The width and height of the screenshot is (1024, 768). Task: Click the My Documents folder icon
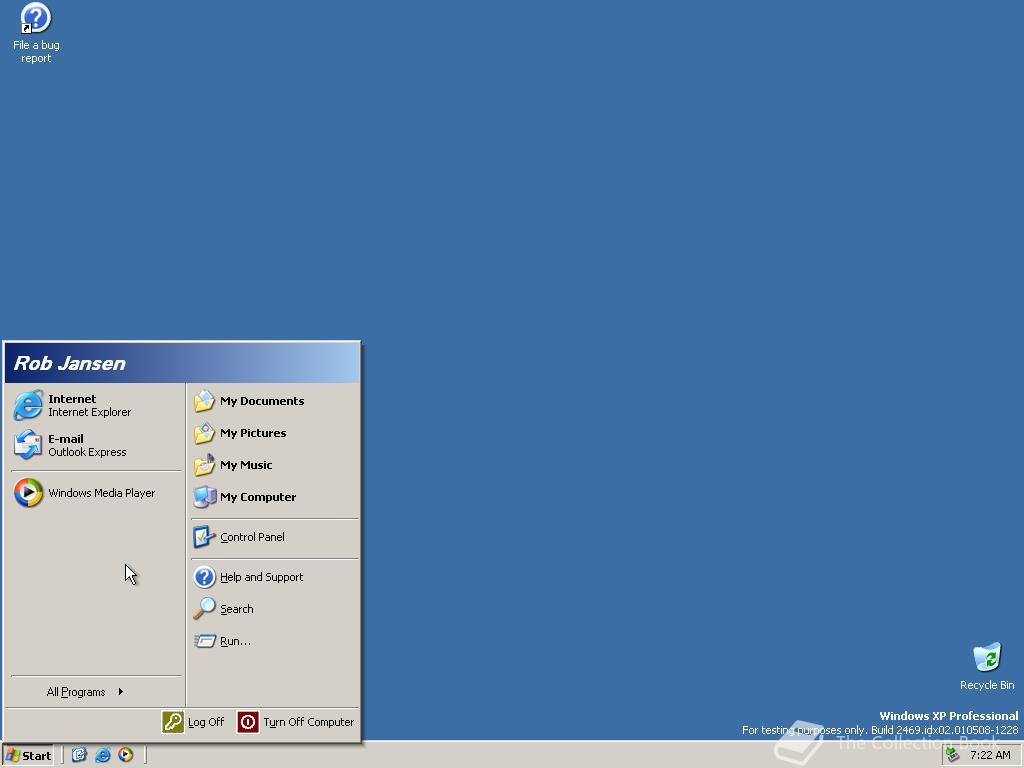coord(204,401)
